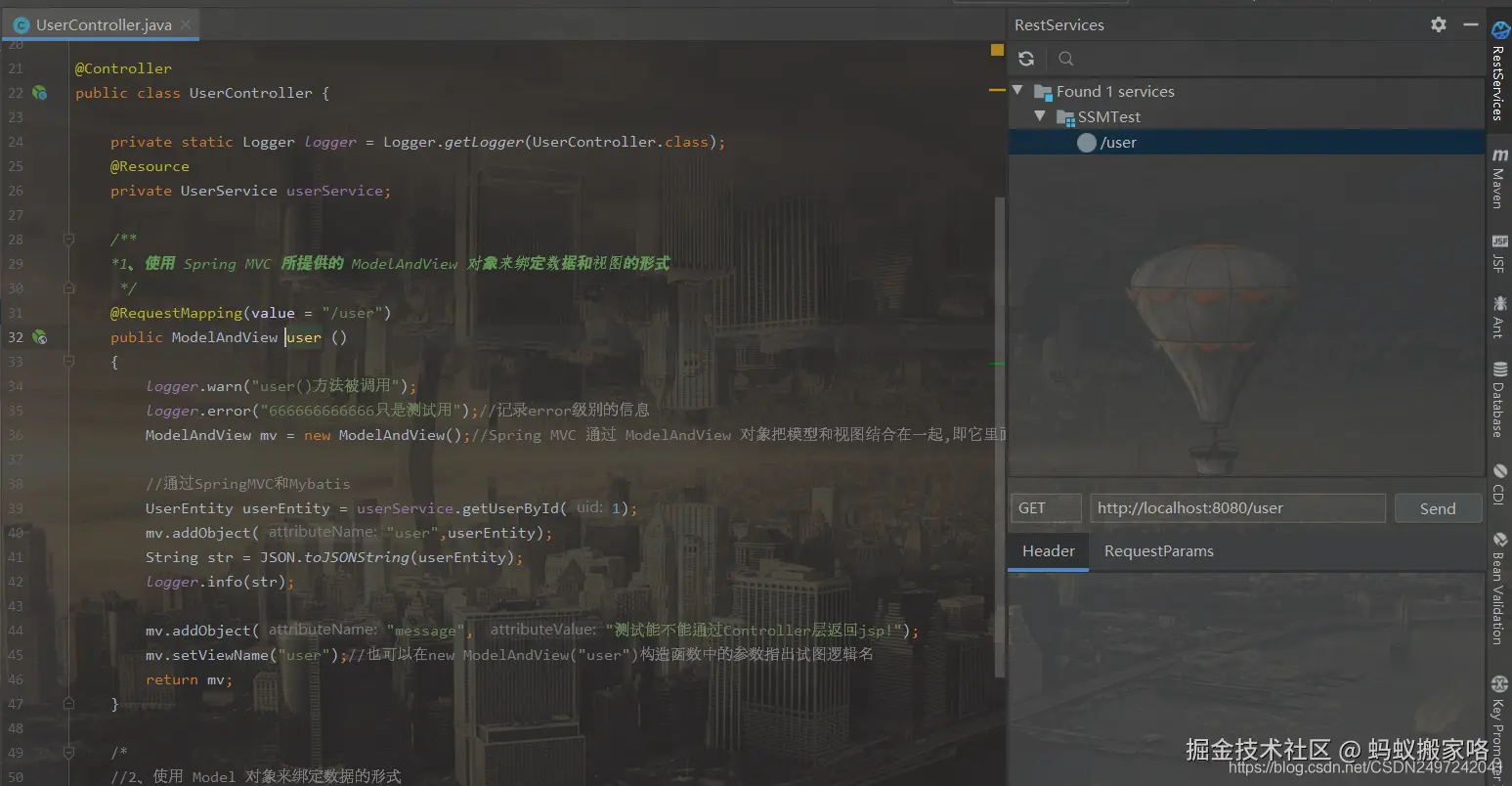Open the Ant tool window
1512x786 pixels.
(1498, 318)
